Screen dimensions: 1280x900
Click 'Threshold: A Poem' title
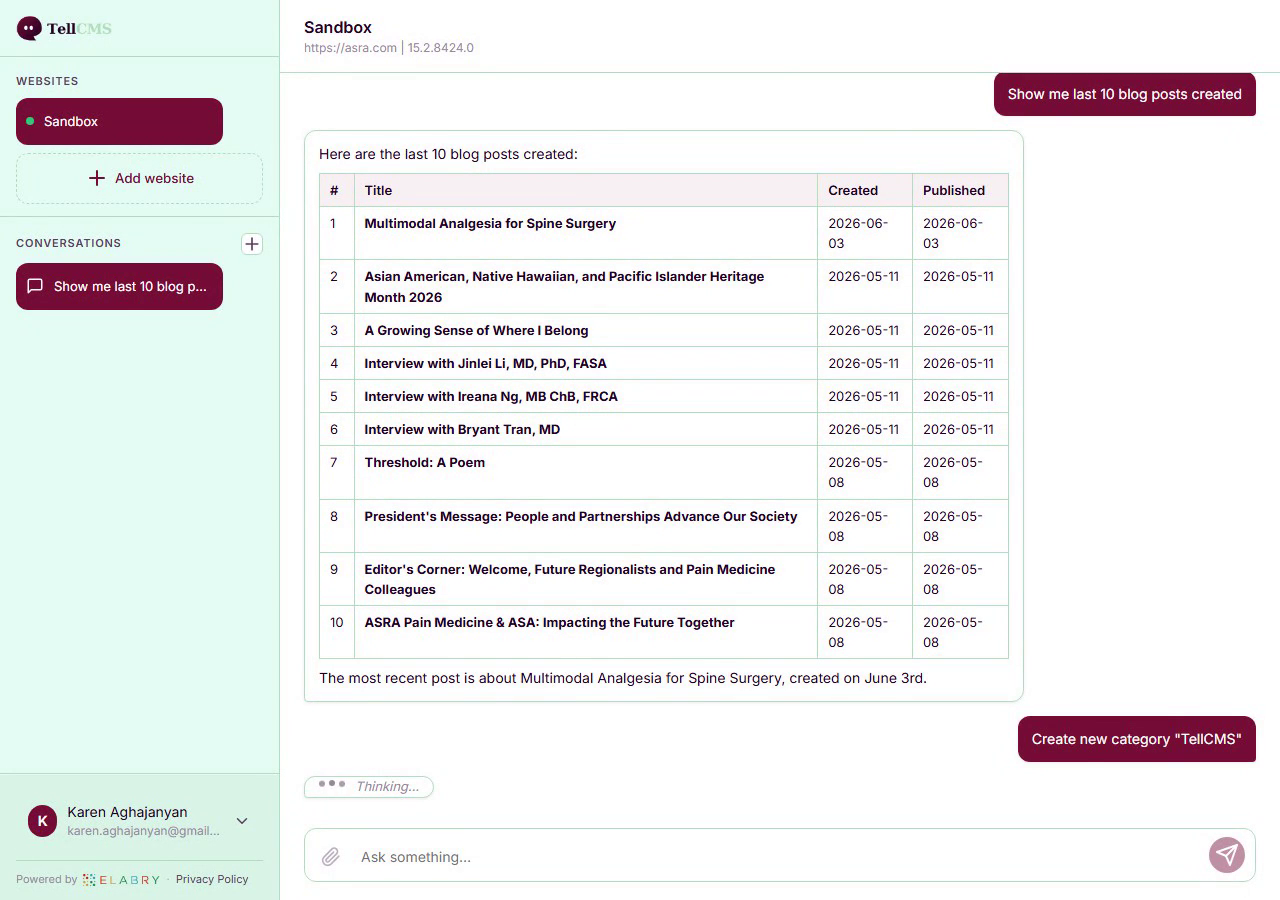(424, 462)
